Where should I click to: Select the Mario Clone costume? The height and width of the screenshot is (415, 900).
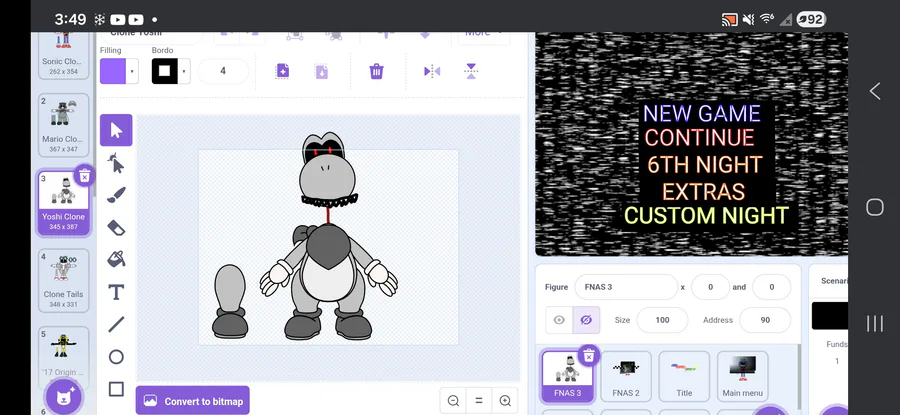pyautogui.click(x=63, y=125)
